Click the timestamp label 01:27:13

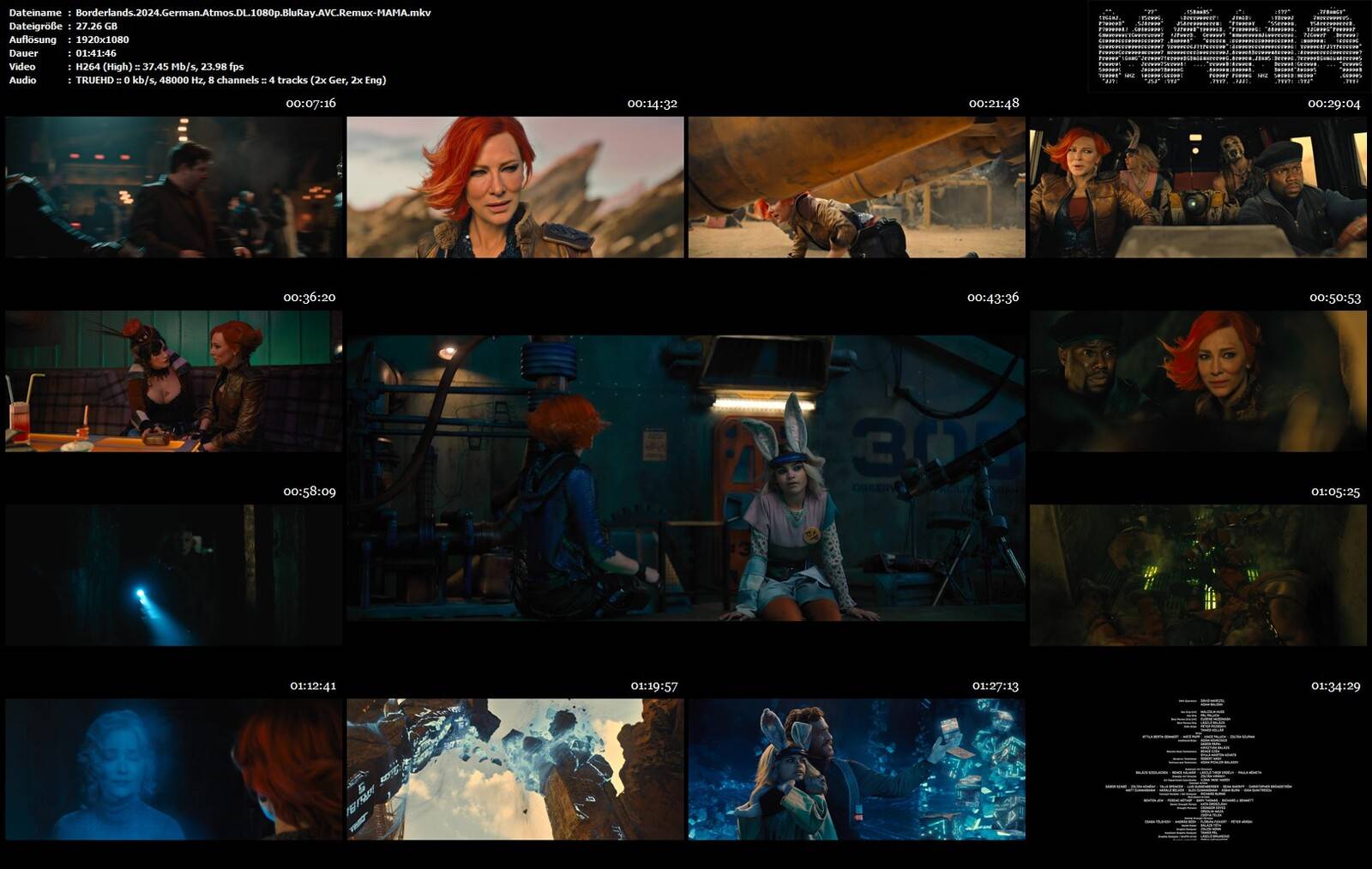(x=996, y=686)
